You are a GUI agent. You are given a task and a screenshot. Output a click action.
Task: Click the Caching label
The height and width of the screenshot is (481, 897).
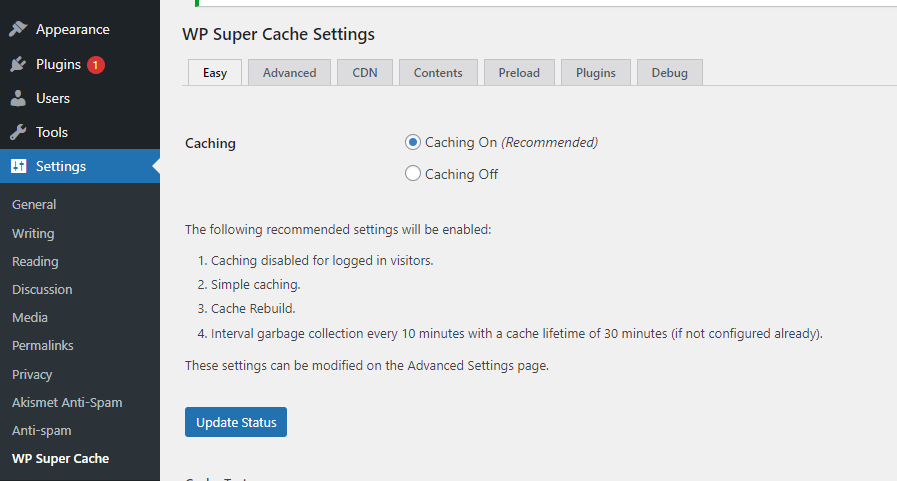click(210, 143)
